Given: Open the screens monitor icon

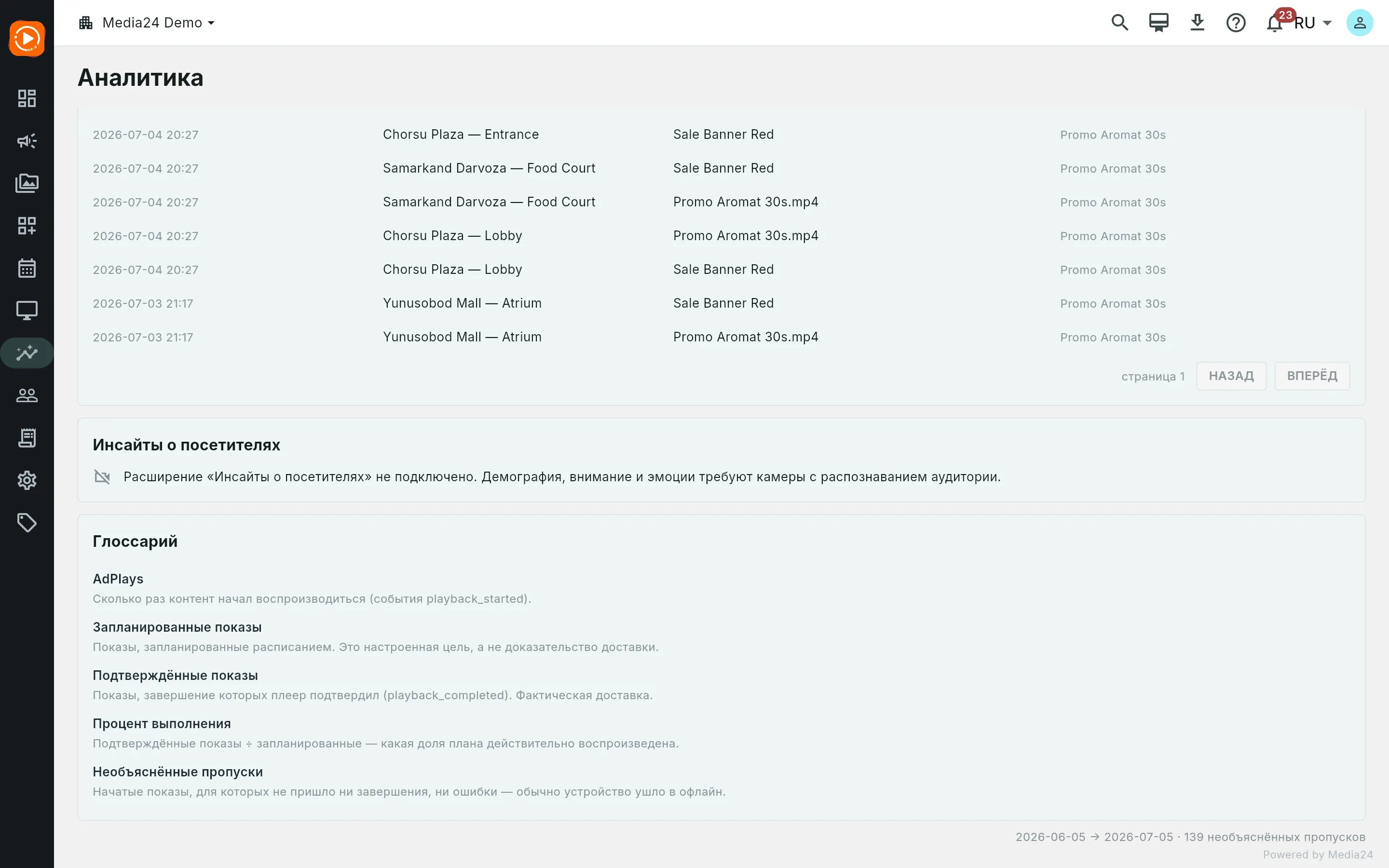Looking at the screenshot, I should coord(27,311).
